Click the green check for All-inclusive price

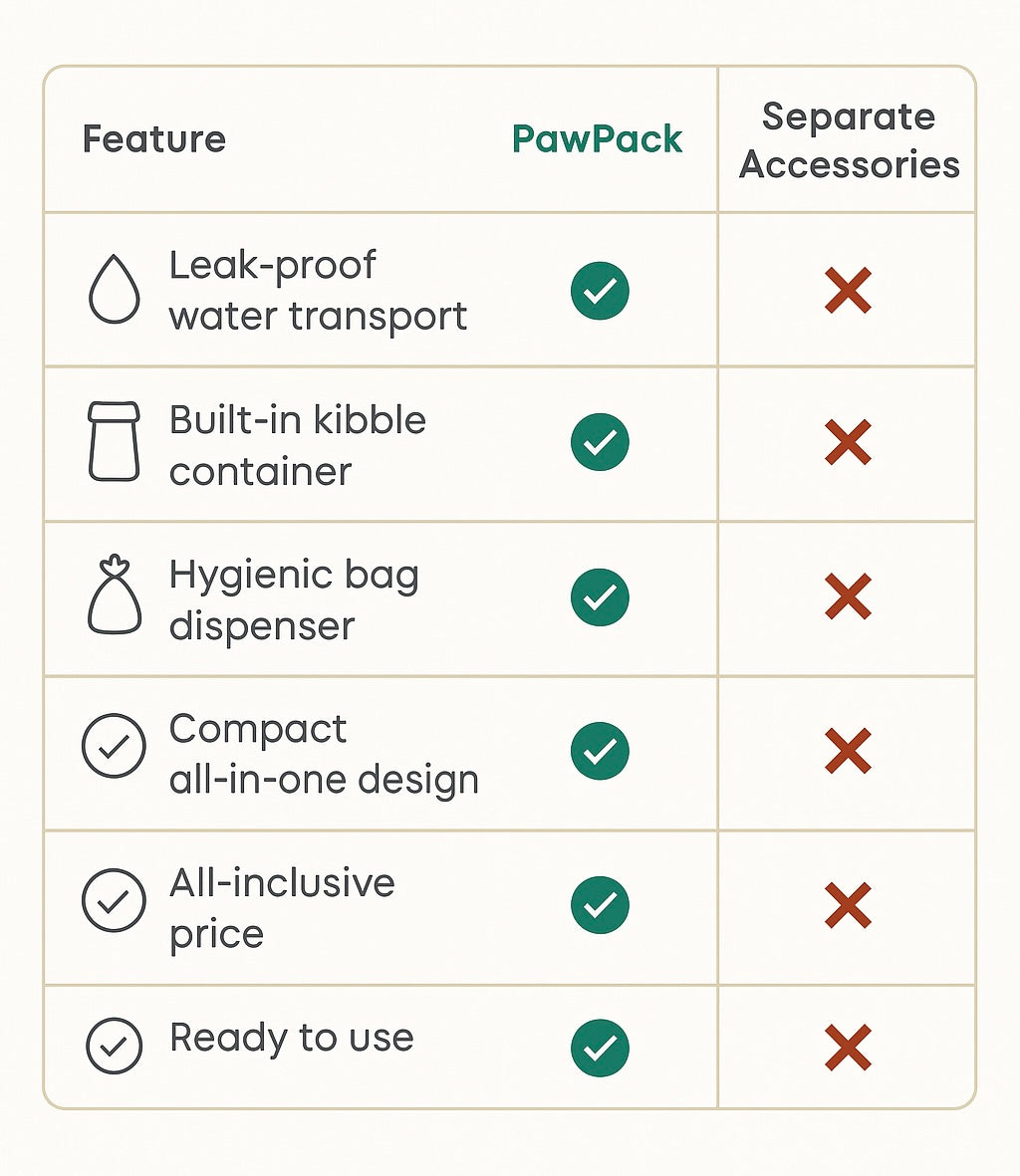pyautogui.click(x=600, y=904)
